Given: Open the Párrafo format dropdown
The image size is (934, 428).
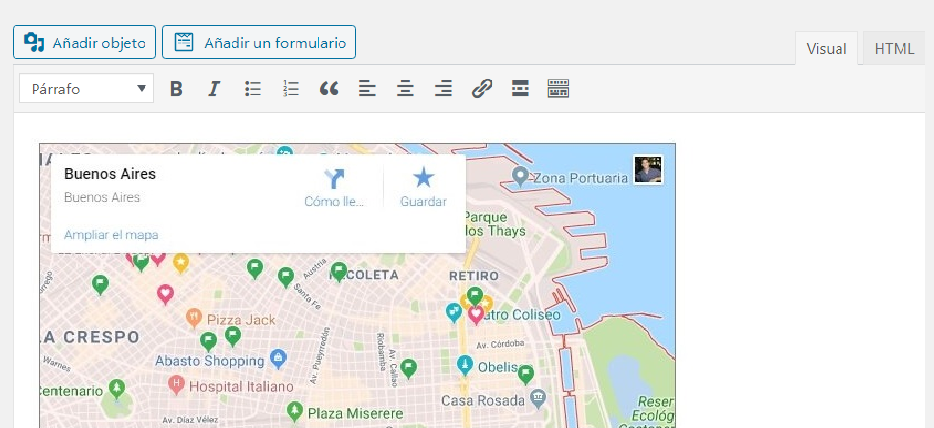Looking at the screenshot, I should click(x=86, y=89).
